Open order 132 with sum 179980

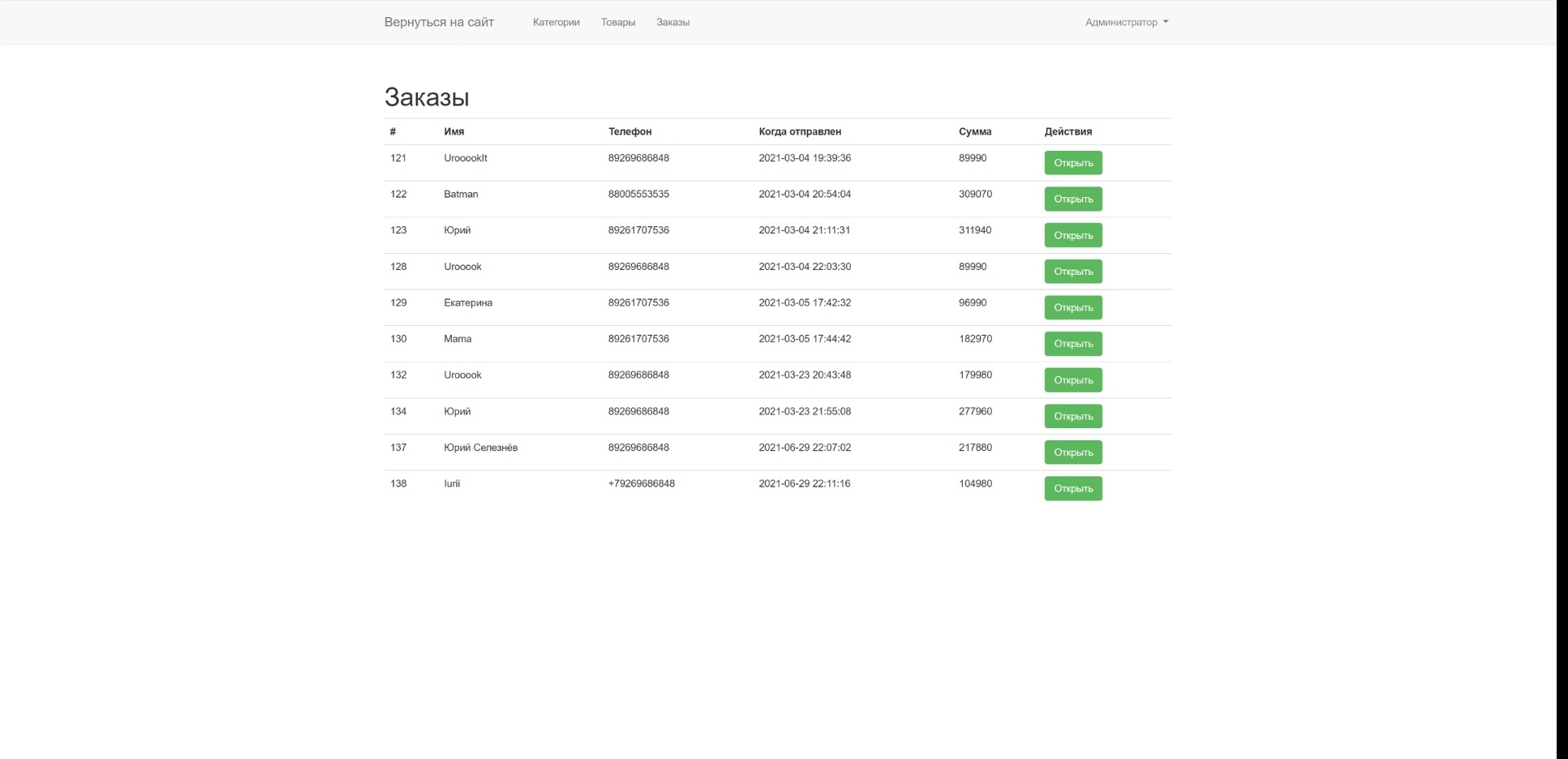pyautogui.click(x=1073, y=379)
